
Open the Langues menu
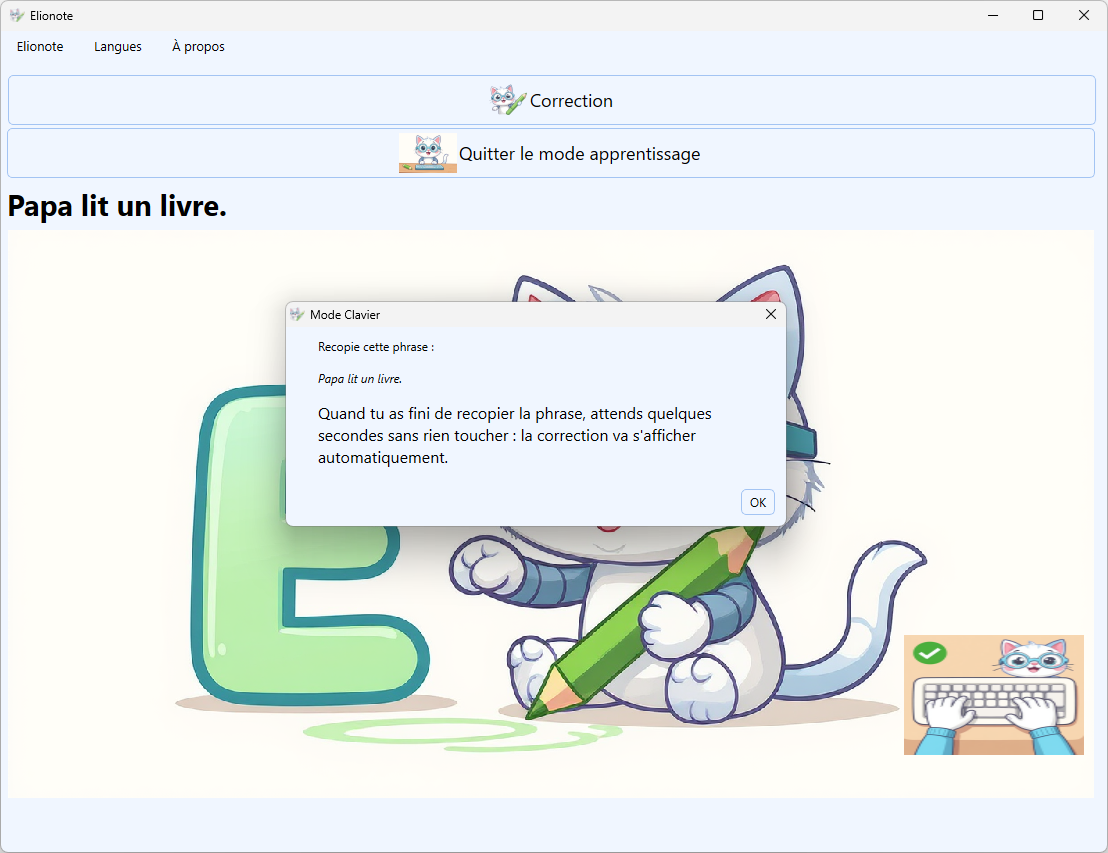pos(118,47)
